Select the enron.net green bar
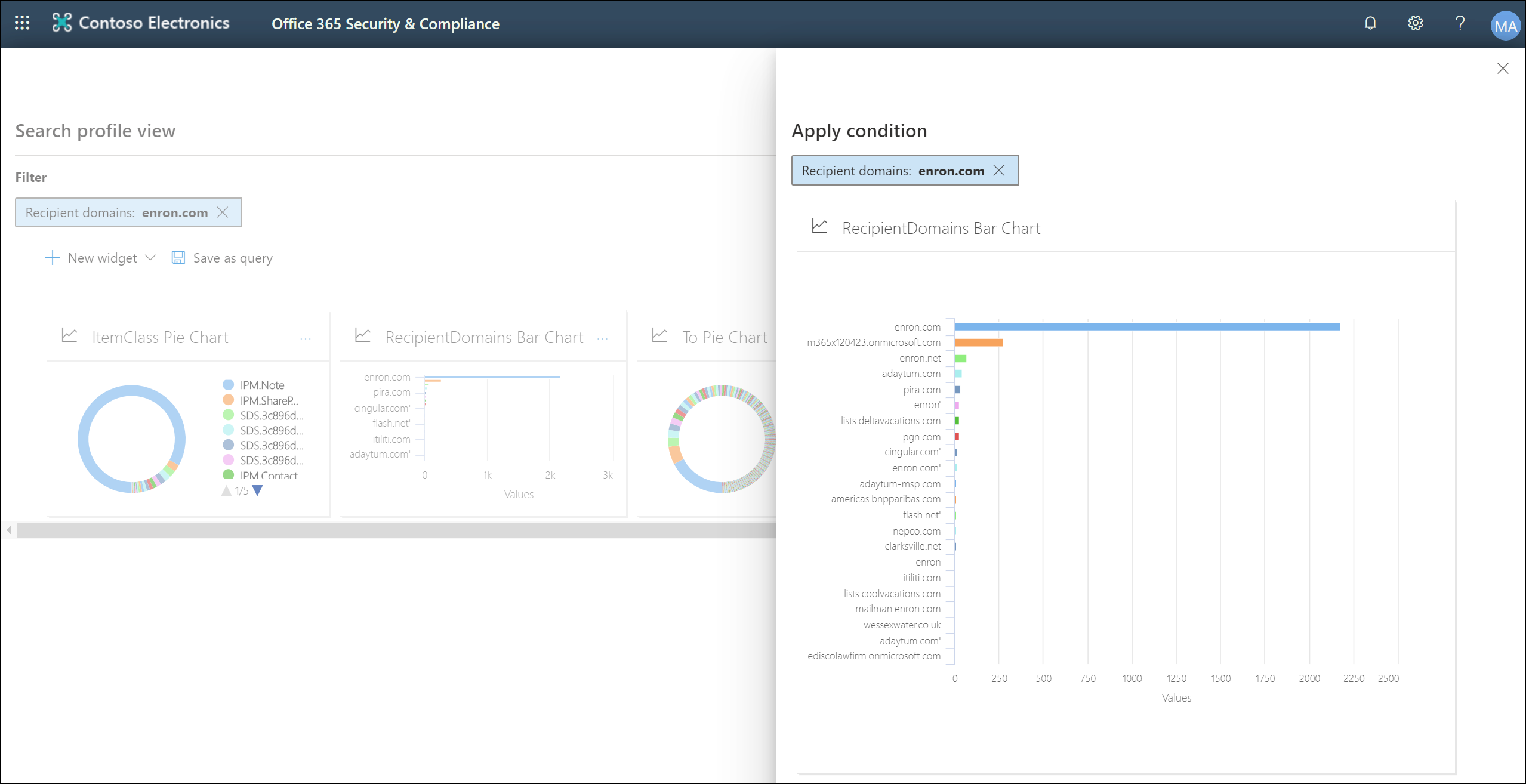Viewport: 1526px width, 784px height. pos(960,359)
